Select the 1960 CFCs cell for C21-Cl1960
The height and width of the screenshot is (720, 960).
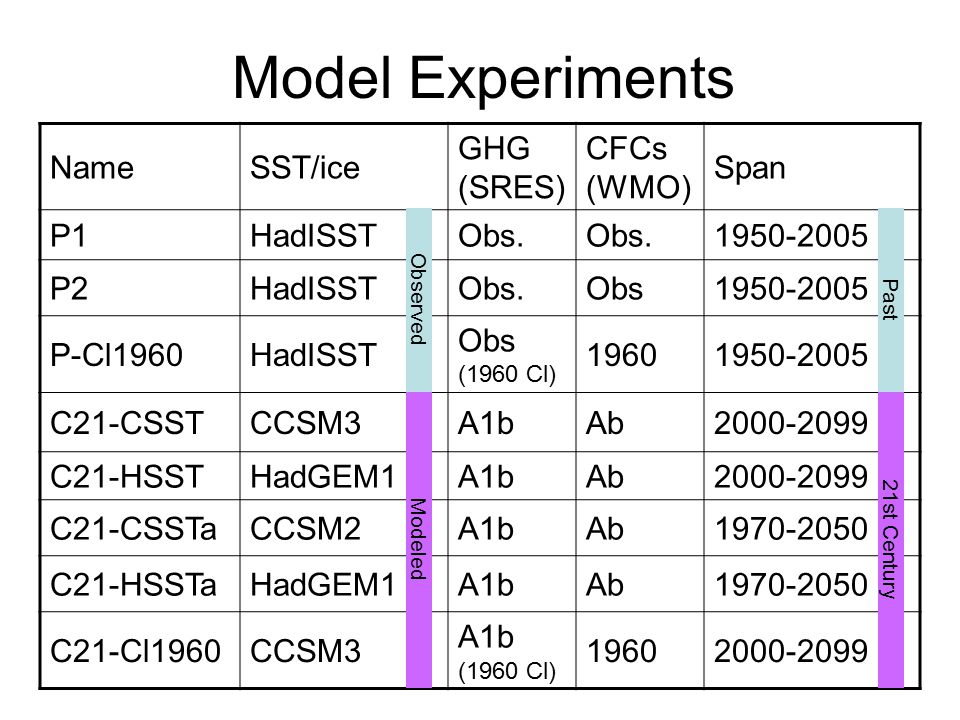[x=640, y=651]
